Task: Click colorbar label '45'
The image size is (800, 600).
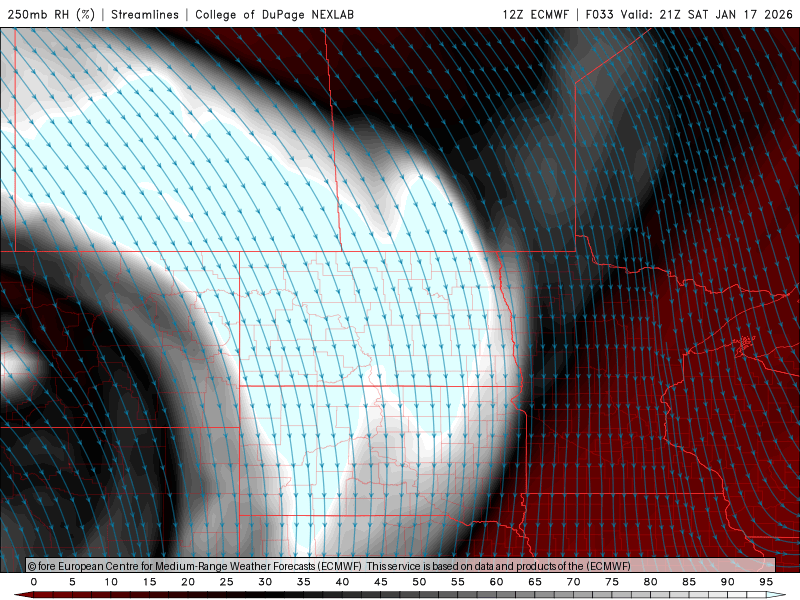Action: pos(381,582)
